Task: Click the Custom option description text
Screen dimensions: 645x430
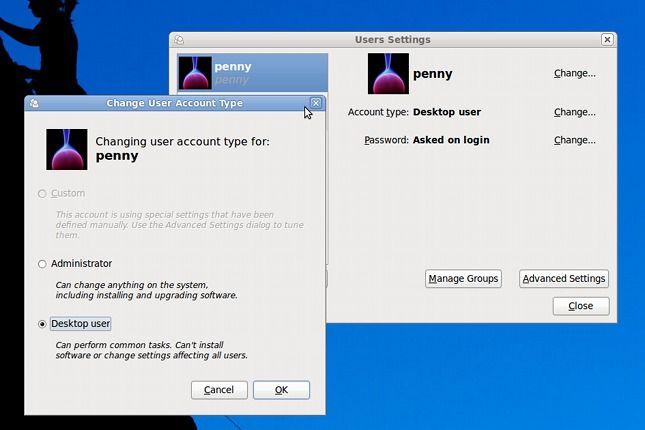Action: pyautogui.click(x=179, y=225)
